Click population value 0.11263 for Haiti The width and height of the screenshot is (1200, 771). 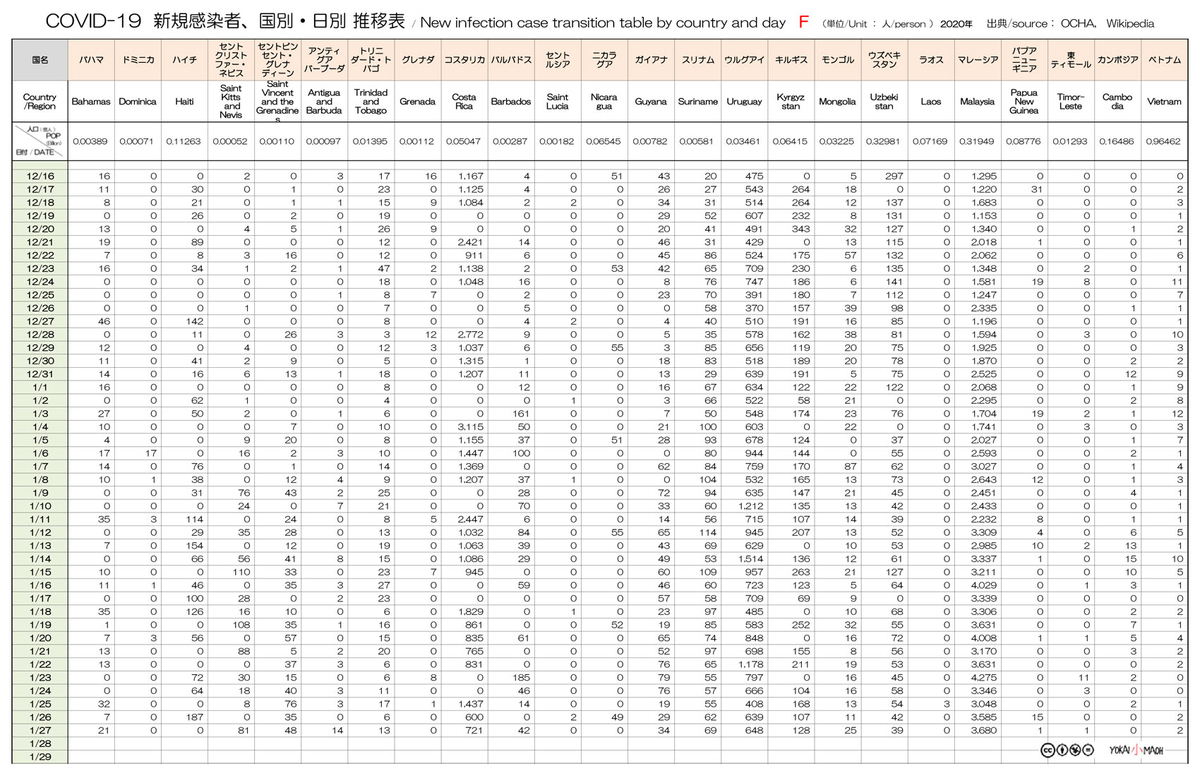(184, 142)
